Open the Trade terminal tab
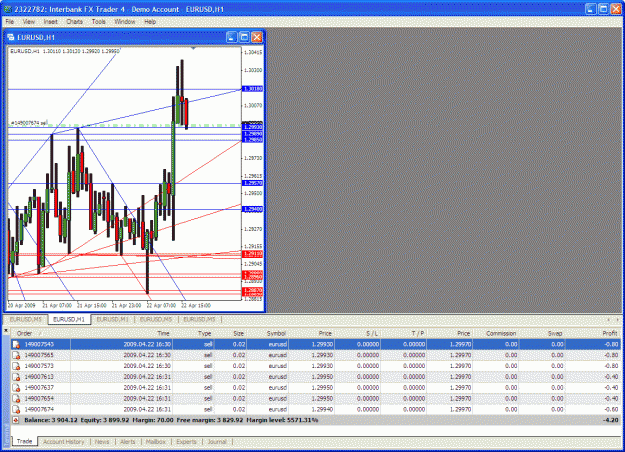 tap(24, 441)
